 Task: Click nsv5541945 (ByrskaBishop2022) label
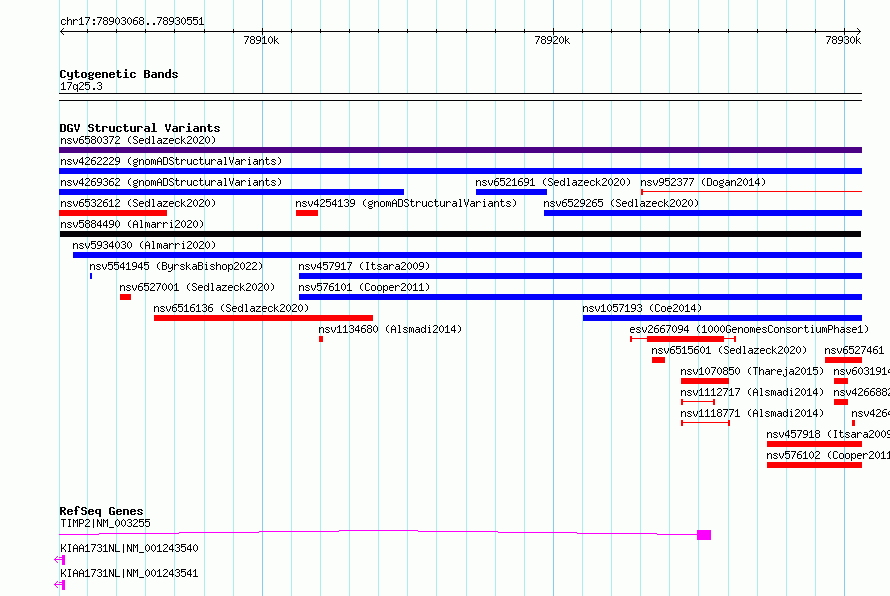[x=176, y=266]
